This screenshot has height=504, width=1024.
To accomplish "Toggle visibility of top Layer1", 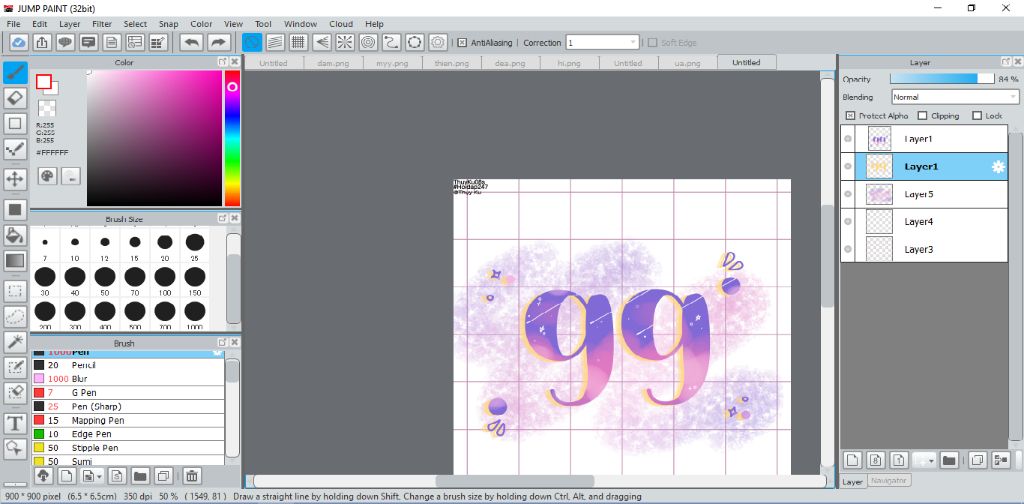I will (848, 139).
